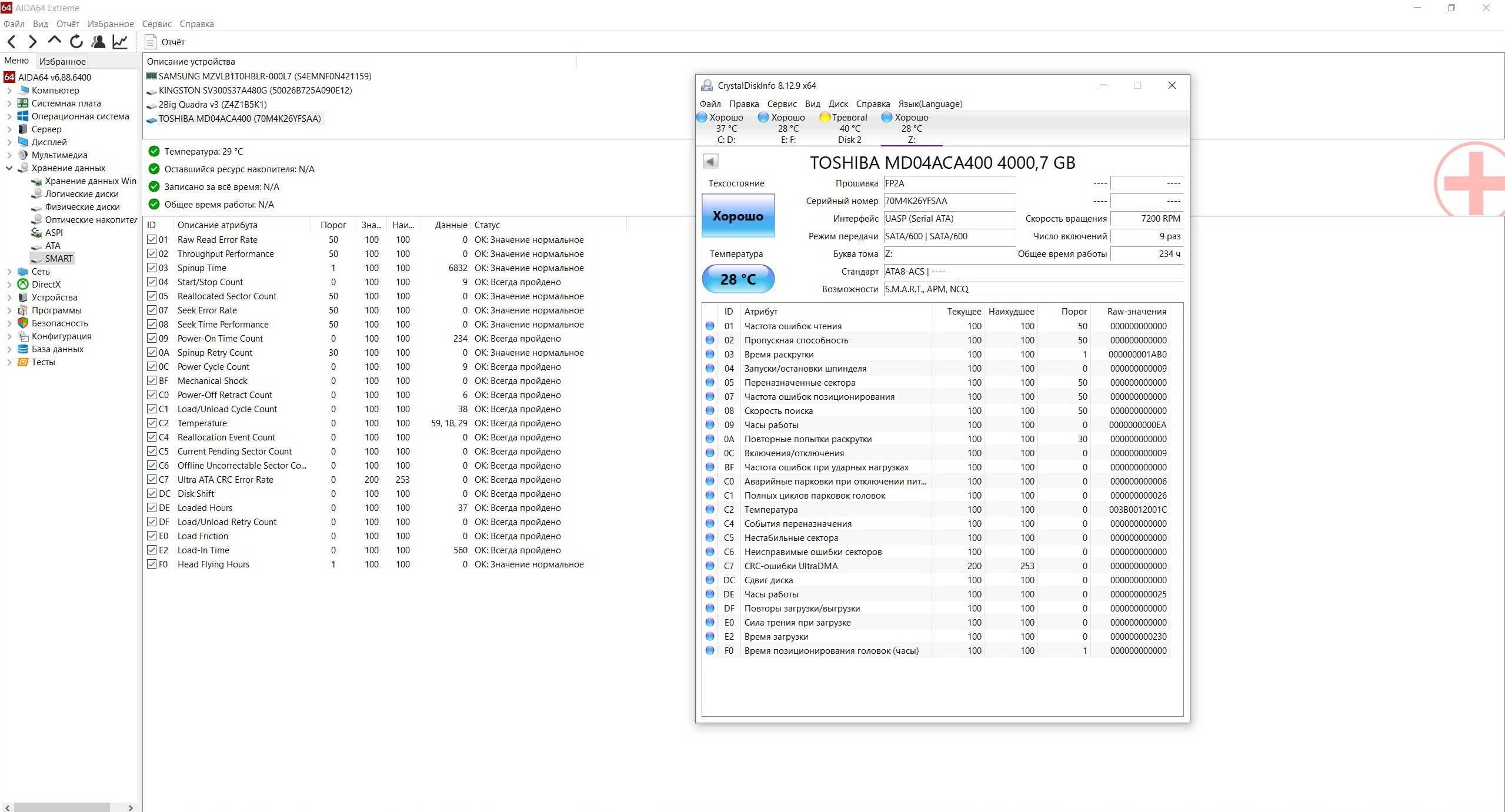Select the KINGSTON SV300S37A480G drive entry
The width and height of the screenshot is (1505, 812).
click(x=249, y=90)
